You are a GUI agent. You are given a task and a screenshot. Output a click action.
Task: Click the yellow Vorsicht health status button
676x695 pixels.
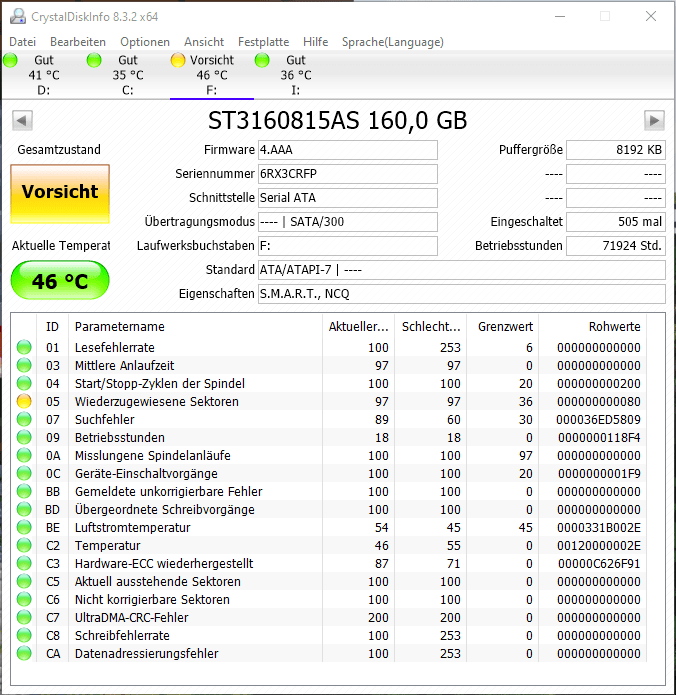point(60,194)
